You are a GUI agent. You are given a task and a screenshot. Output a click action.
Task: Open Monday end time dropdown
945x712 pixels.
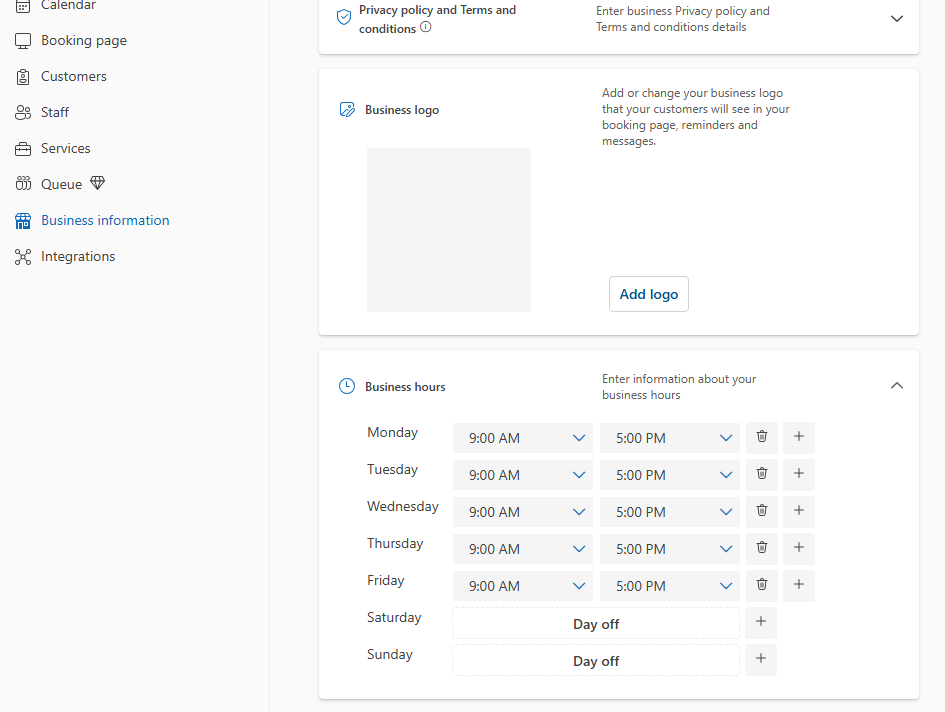(670, 438)
